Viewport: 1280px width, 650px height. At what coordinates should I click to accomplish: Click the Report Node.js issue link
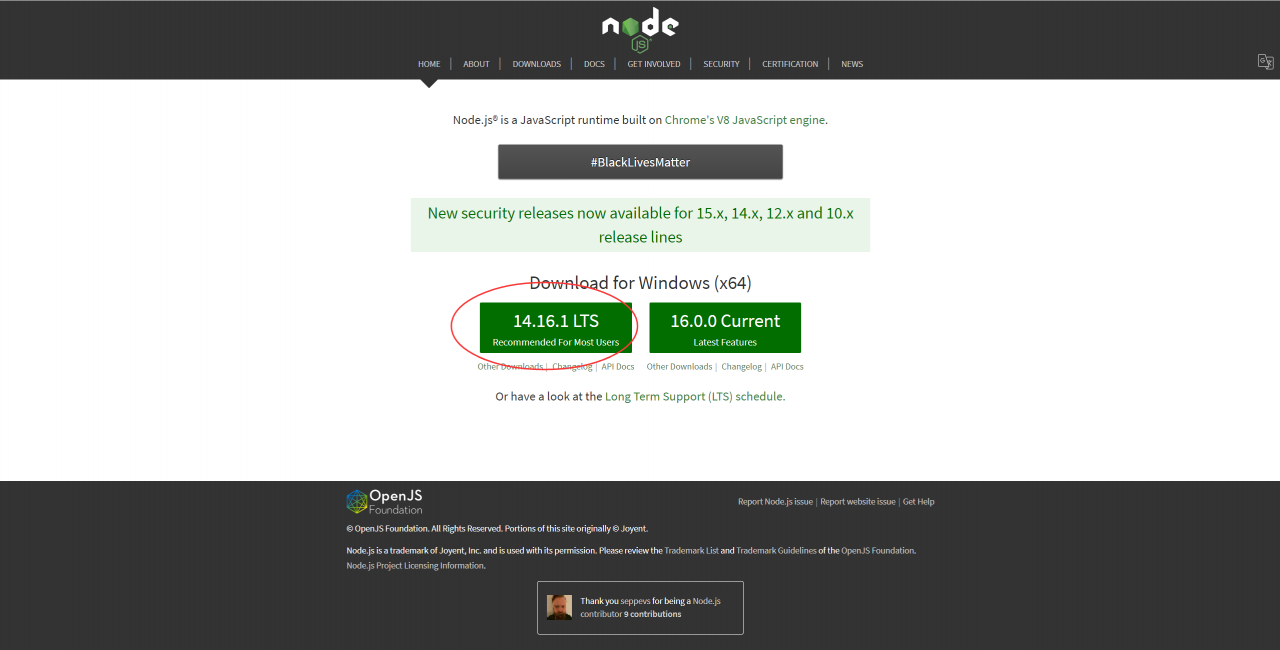pyautogui.click(x=775, y=502)
